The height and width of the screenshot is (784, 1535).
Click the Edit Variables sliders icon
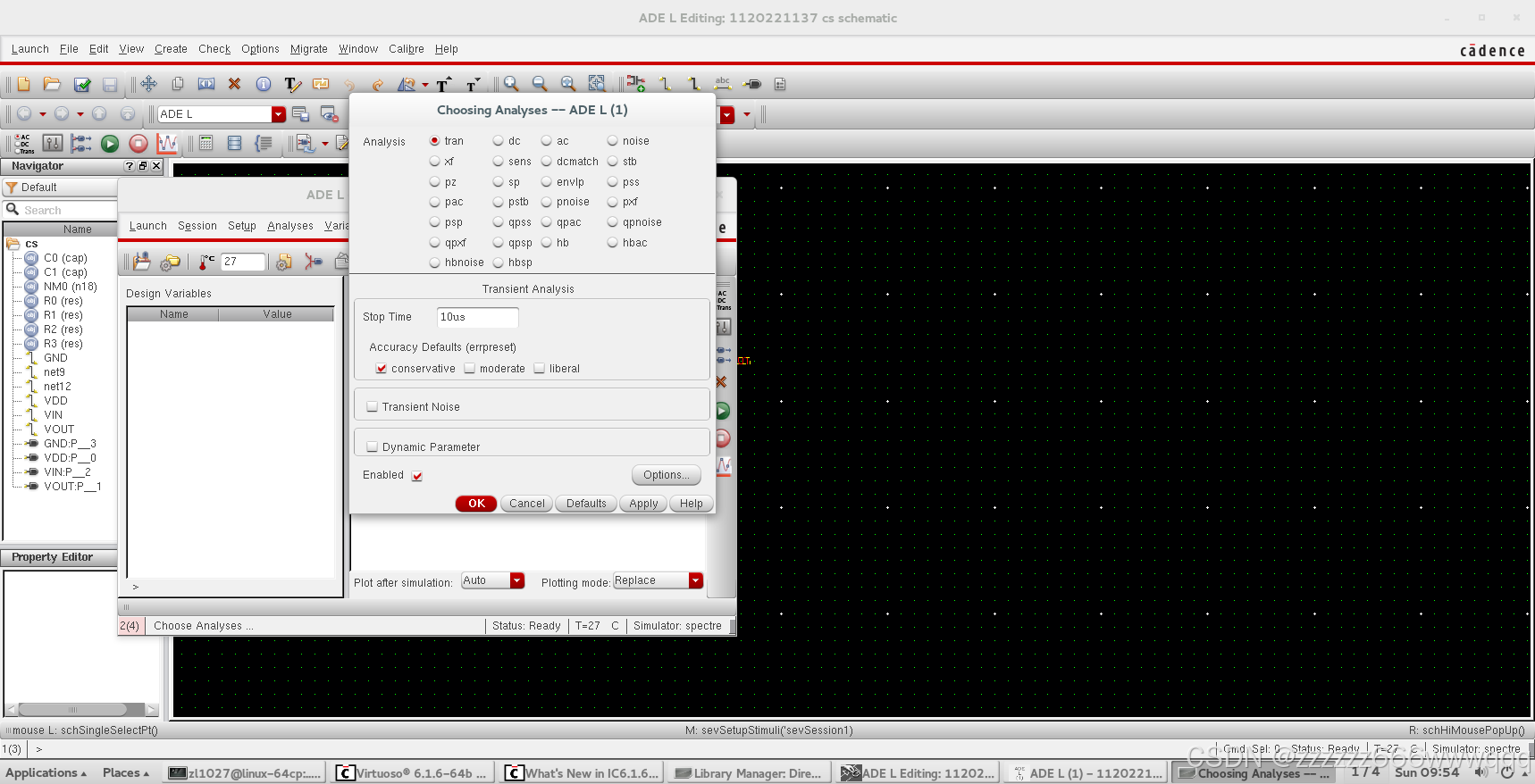tap(53, 143)
